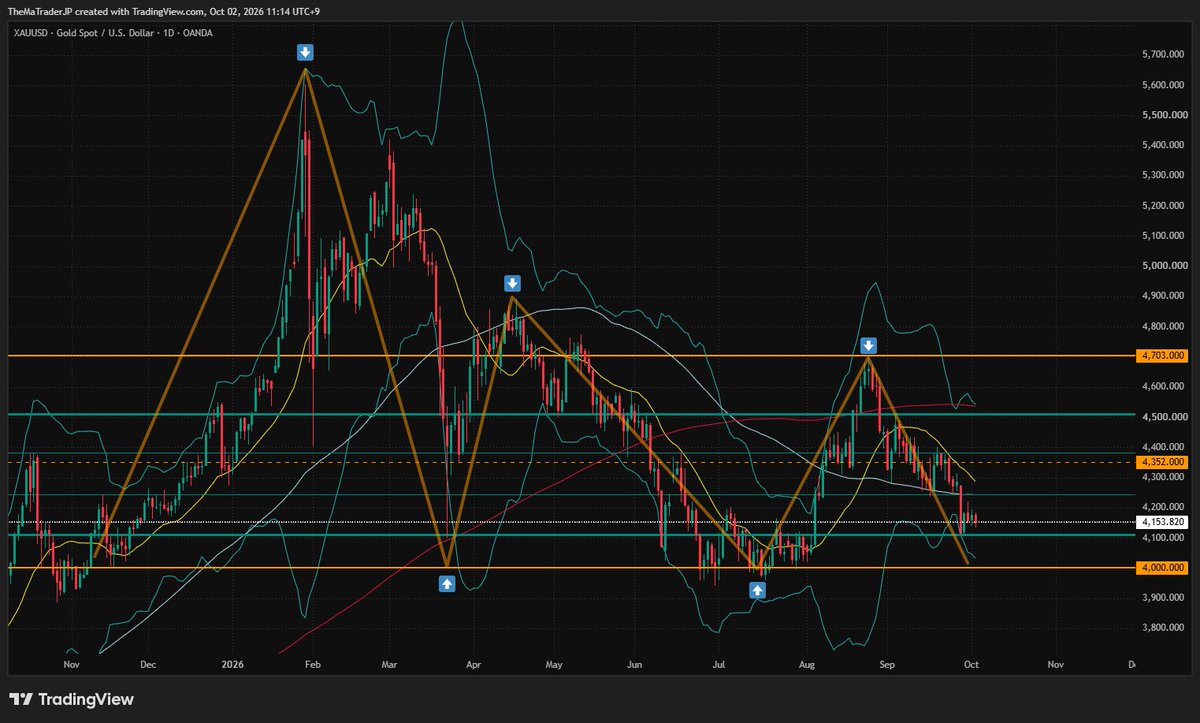
Task: Click the 5,600.000 price axis label
Action: coord(1163,85)
